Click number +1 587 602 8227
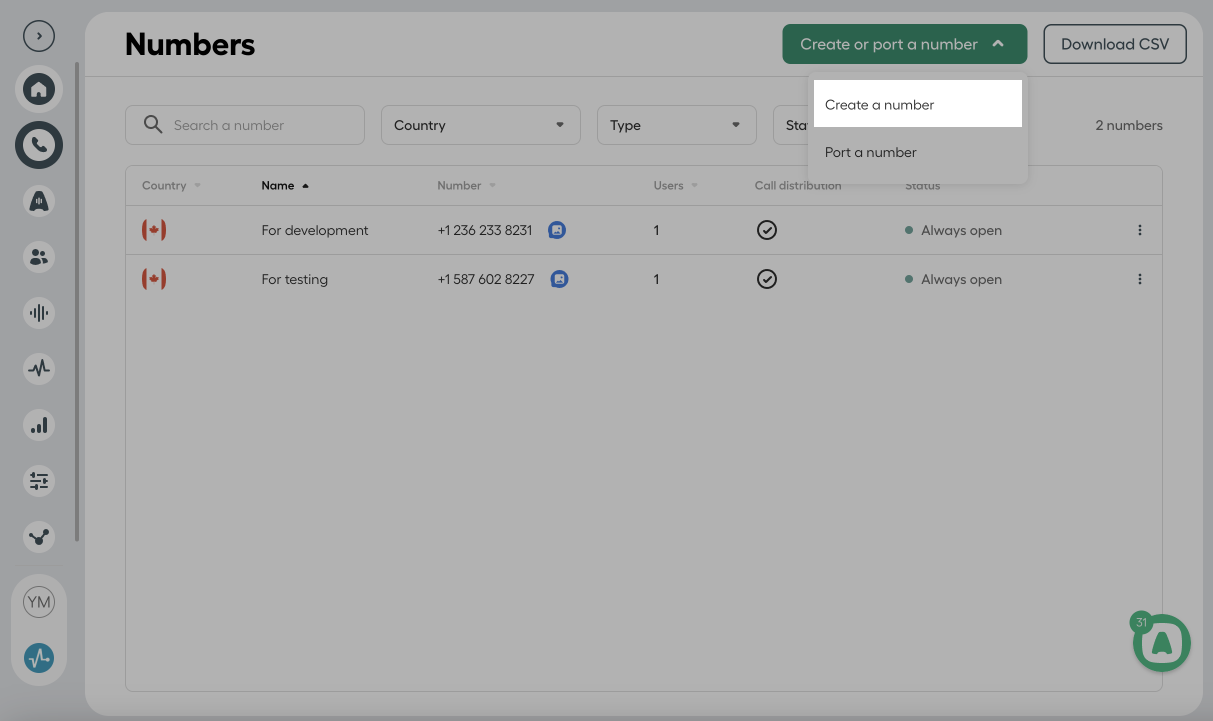The image size is (1213, 721). (x=486, y=279)
